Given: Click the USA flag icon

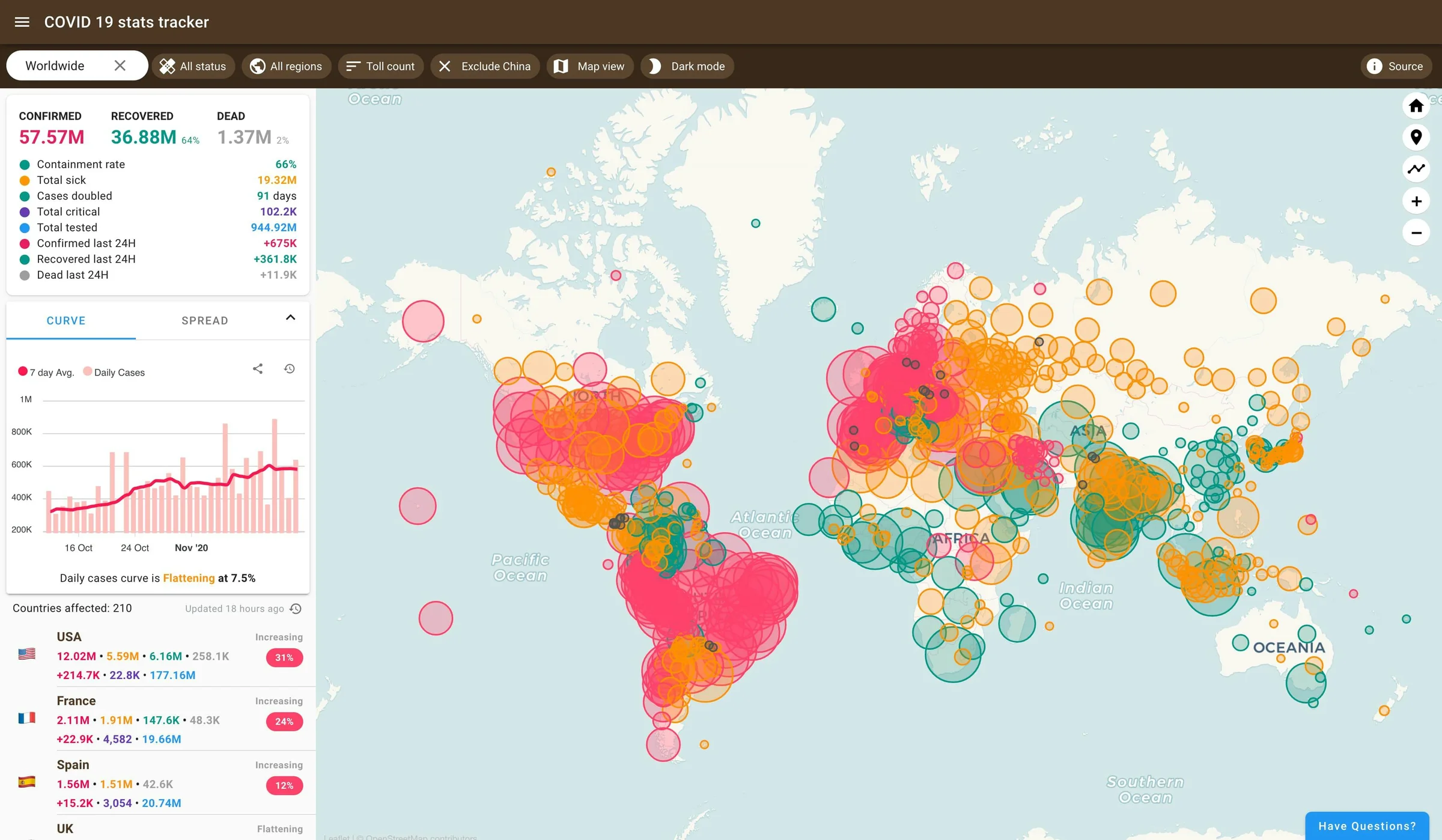Looking at the screenshot, I should tap(26, 654).
